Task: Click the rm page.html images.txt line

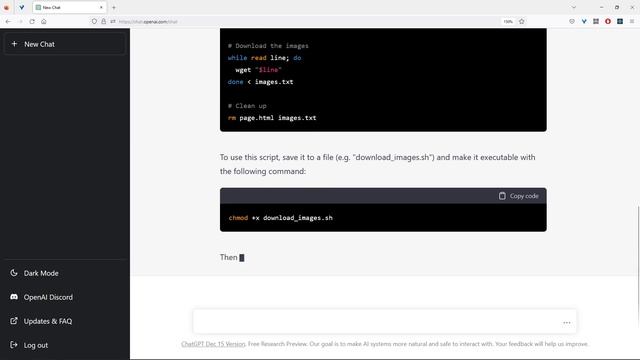Action: [x=272, y=118]
